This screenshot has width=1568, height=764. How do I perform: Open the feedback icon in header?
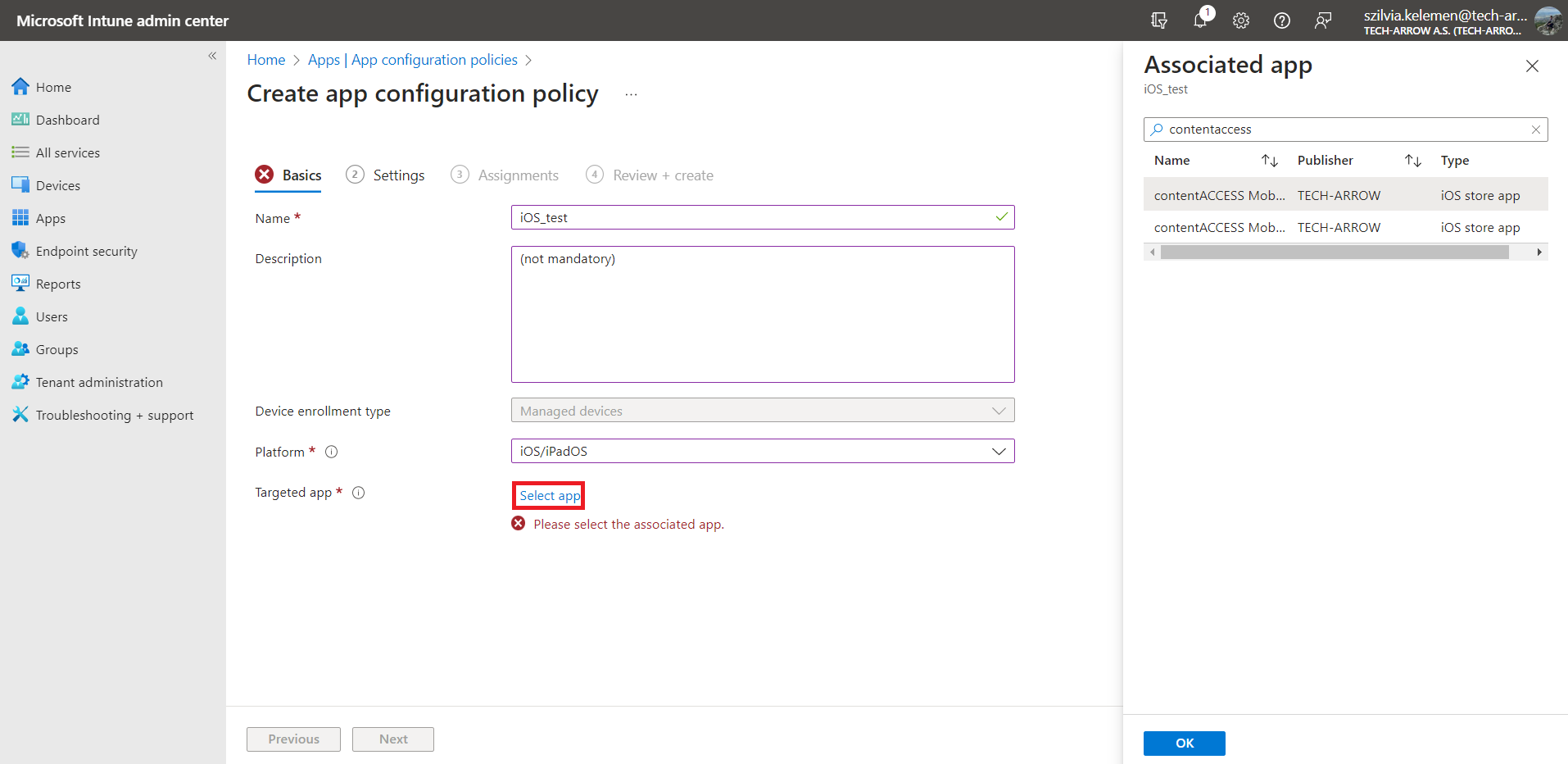click(1323, 20)
